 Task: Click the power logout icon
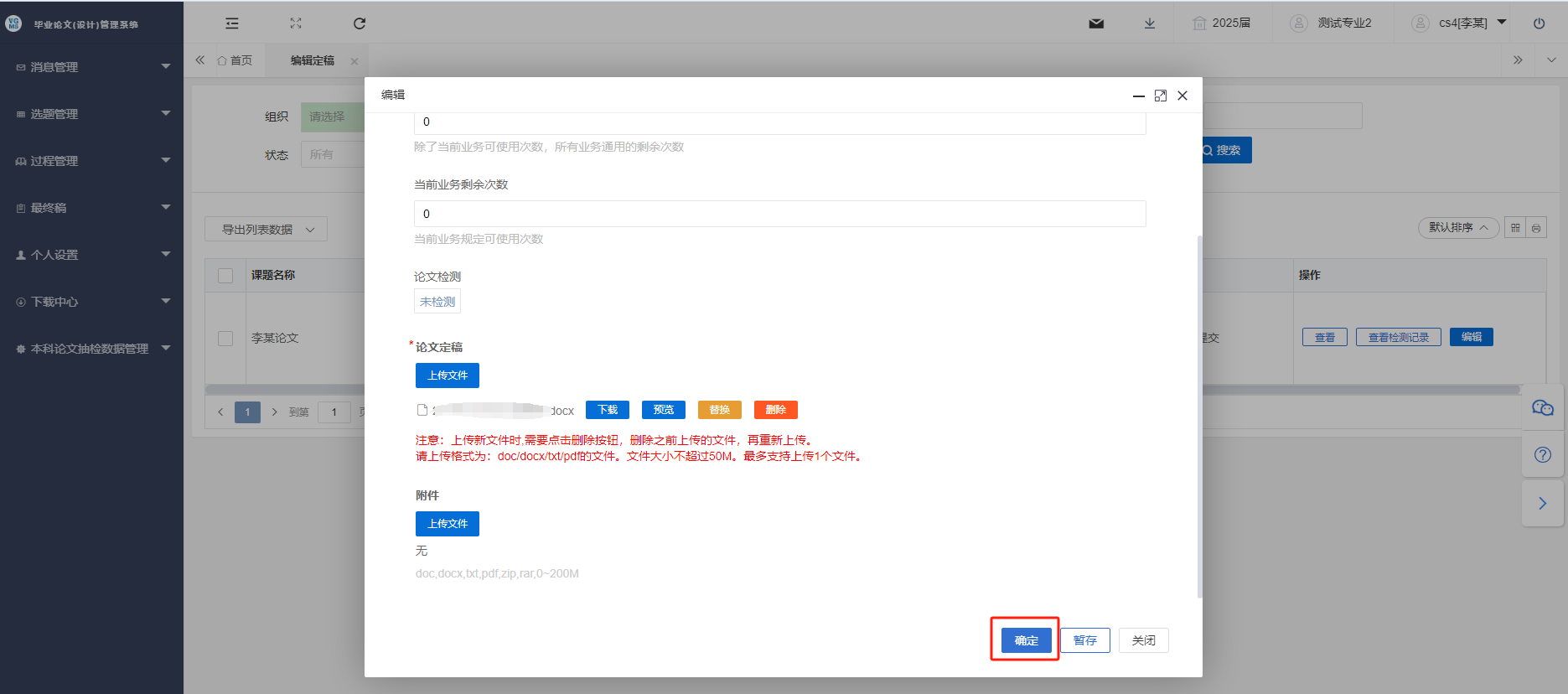(1540, 23)
